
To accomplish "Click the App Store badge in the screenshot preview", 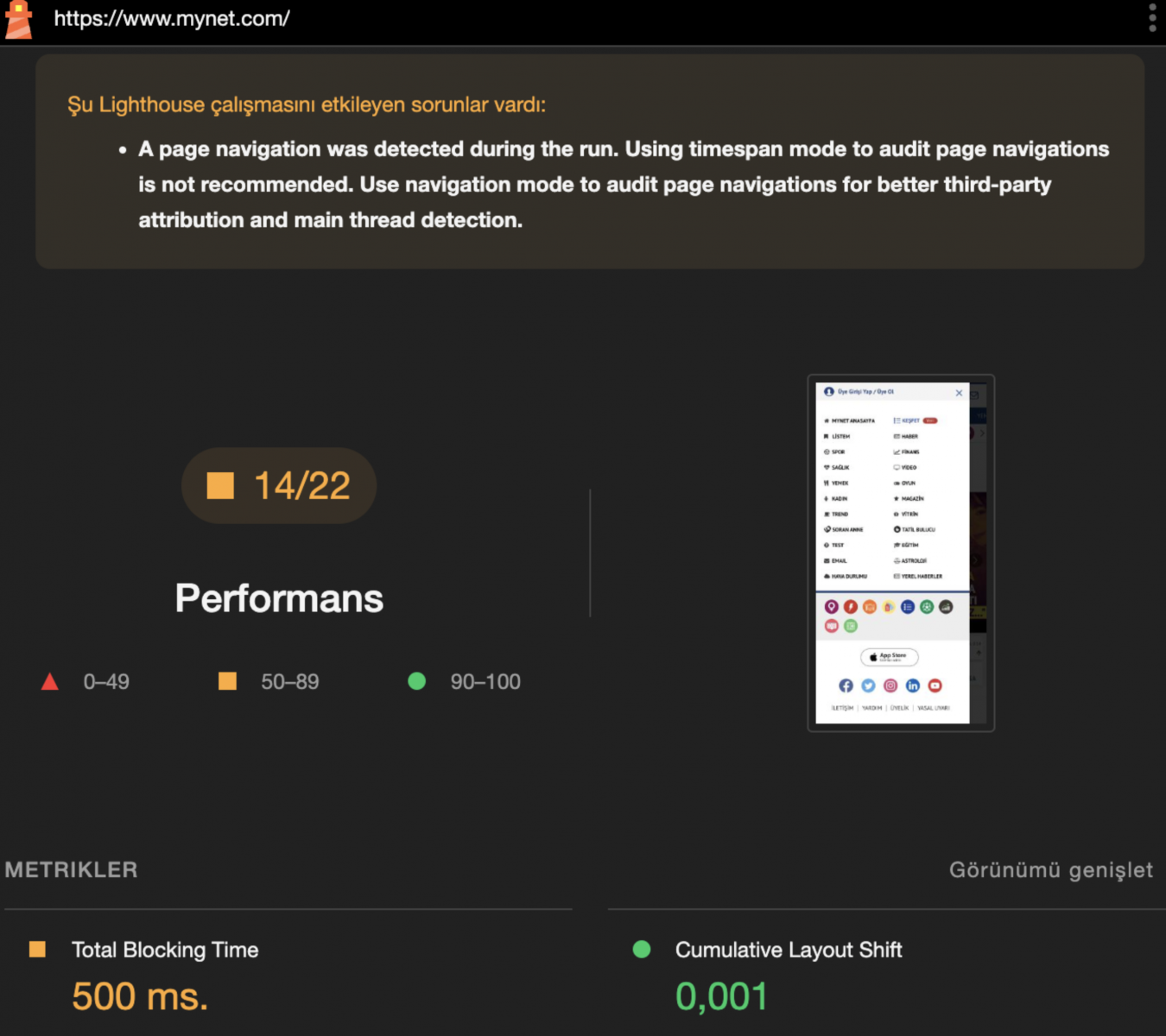I will pyautogui.click(x=890, y=657).
